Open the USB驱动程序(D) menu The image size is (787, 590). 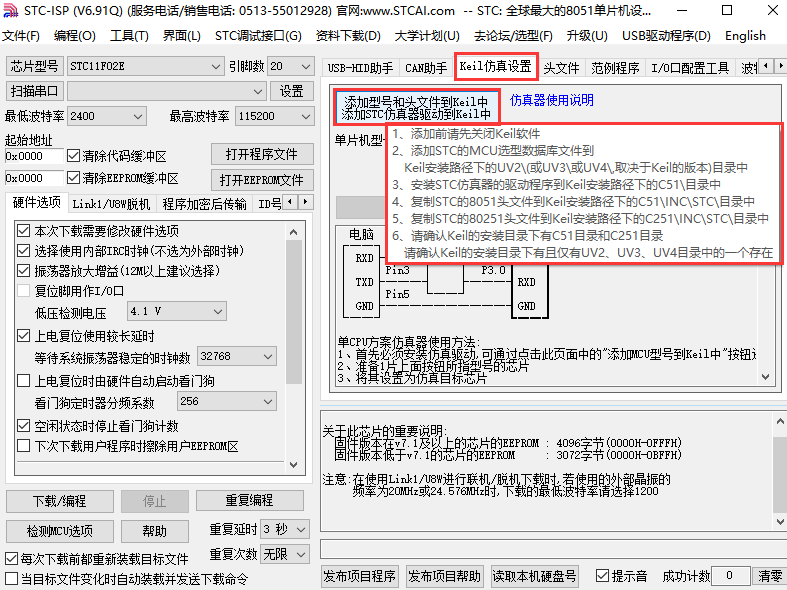pos(666,36)
